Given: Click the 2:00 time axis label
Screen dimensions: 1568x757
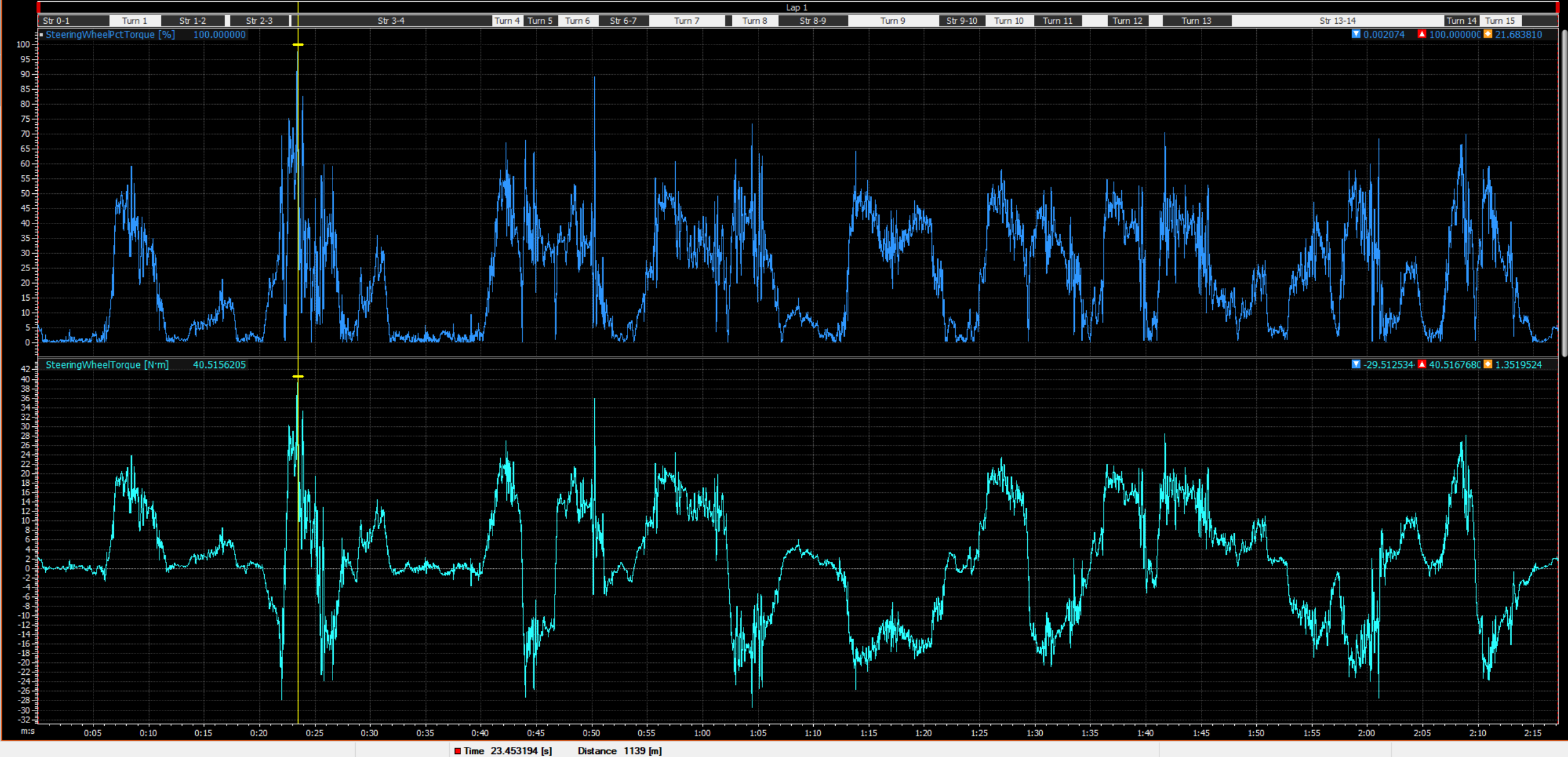Looking at the screenshot, I should tap(1367, 733).
